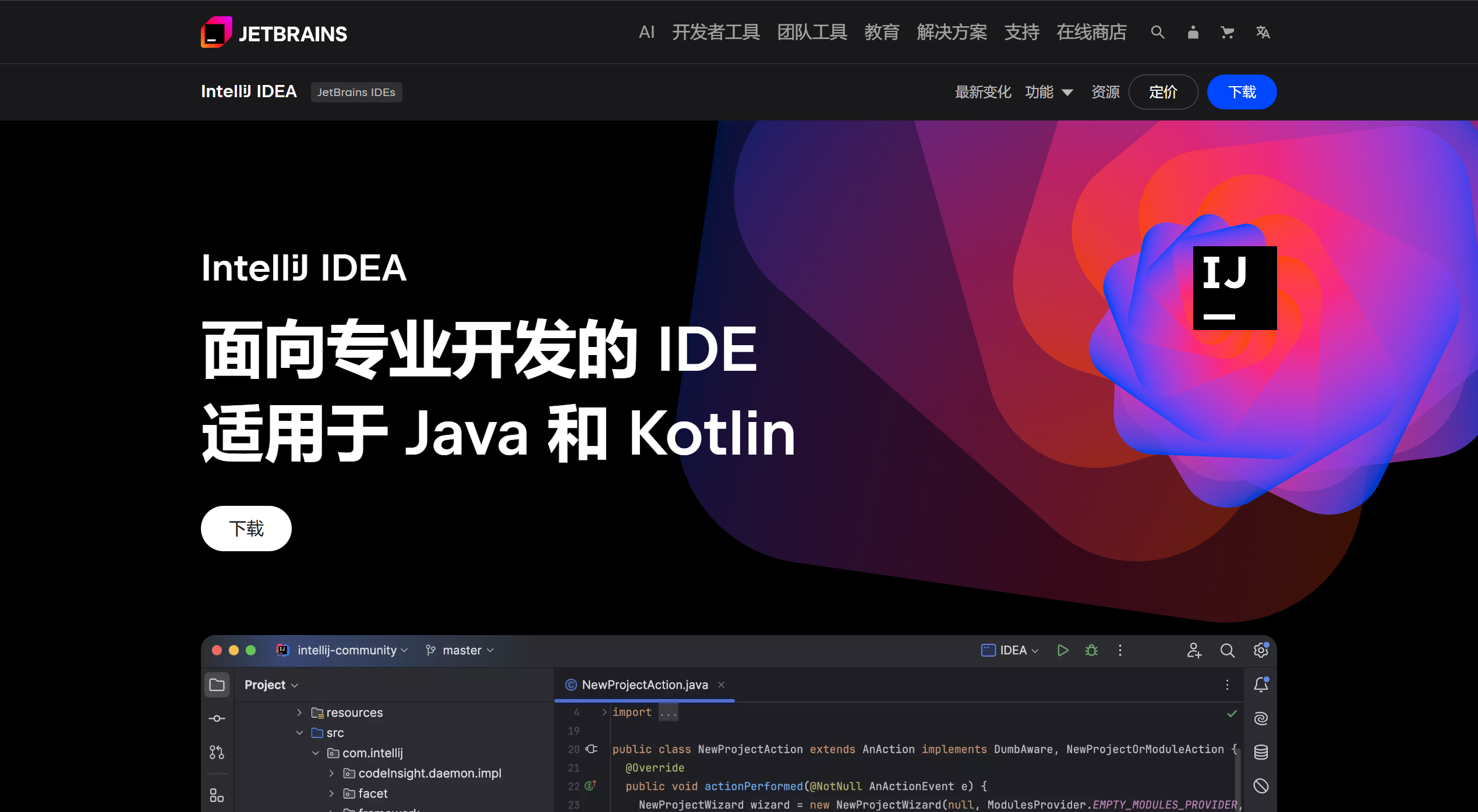Screen dimensions: 1478x812
Task: Click the Commit tool window icon
Action: [217, 718]
